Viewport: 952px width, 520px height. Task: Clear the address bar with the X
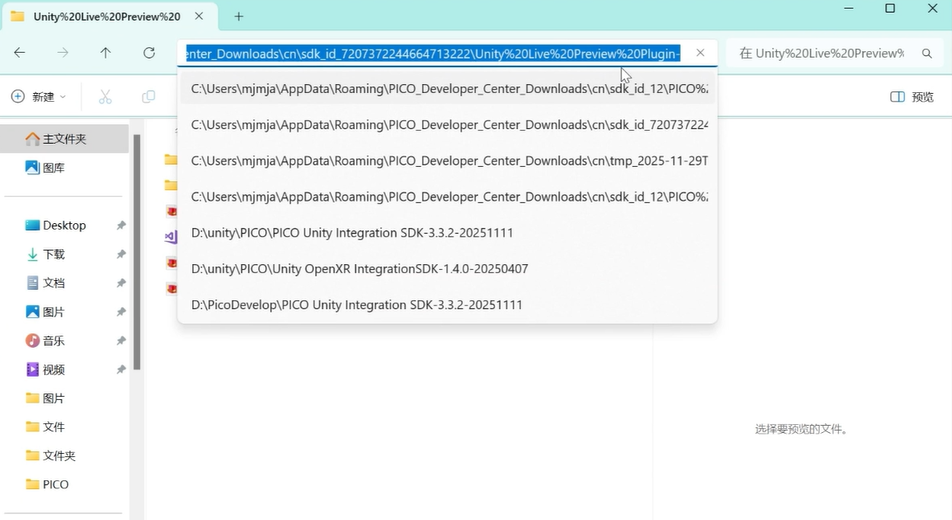tap(700, 53)
